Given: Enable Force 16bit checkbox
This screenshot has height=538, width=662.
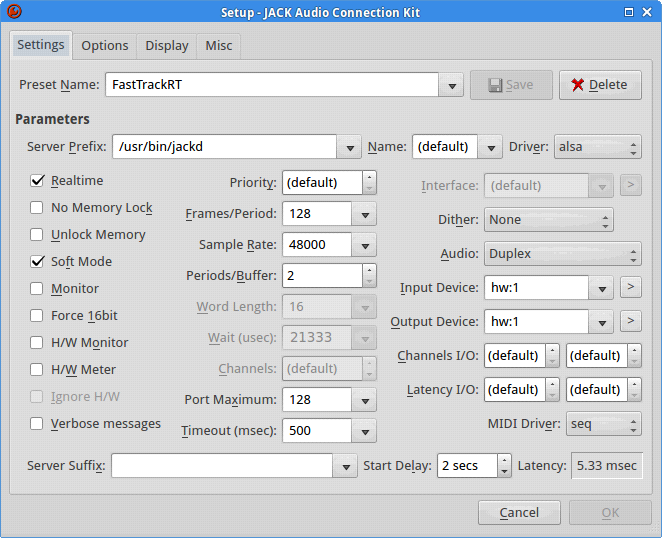Looking at the screenshot, I should 37,316.
